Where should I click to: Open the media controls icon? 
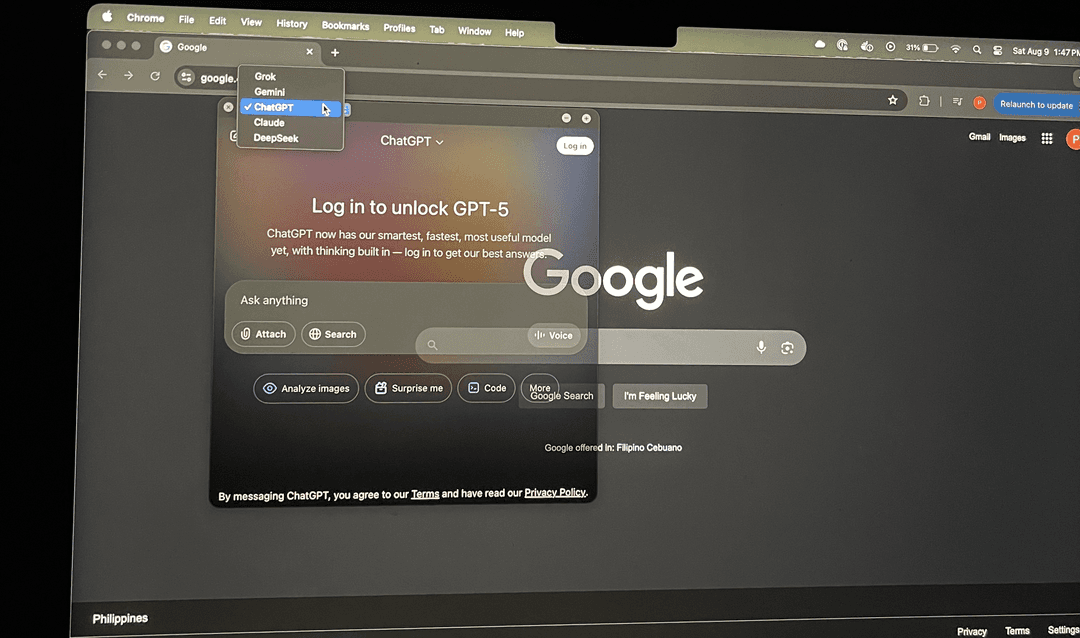[x=957, y=101]
